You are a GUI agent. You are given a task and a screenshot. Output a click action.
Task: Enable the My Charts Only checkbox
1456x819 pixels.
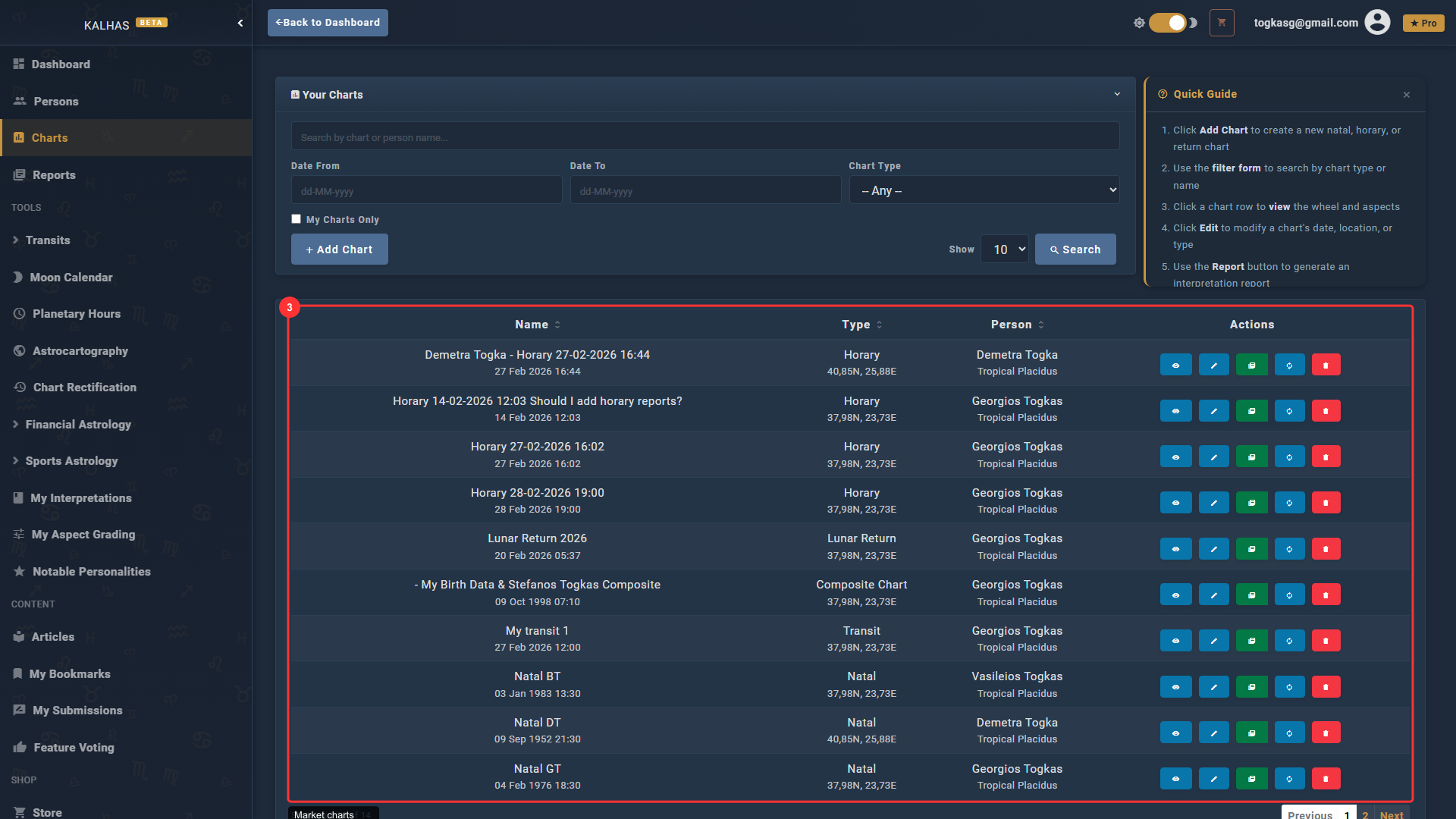point(297,219)
